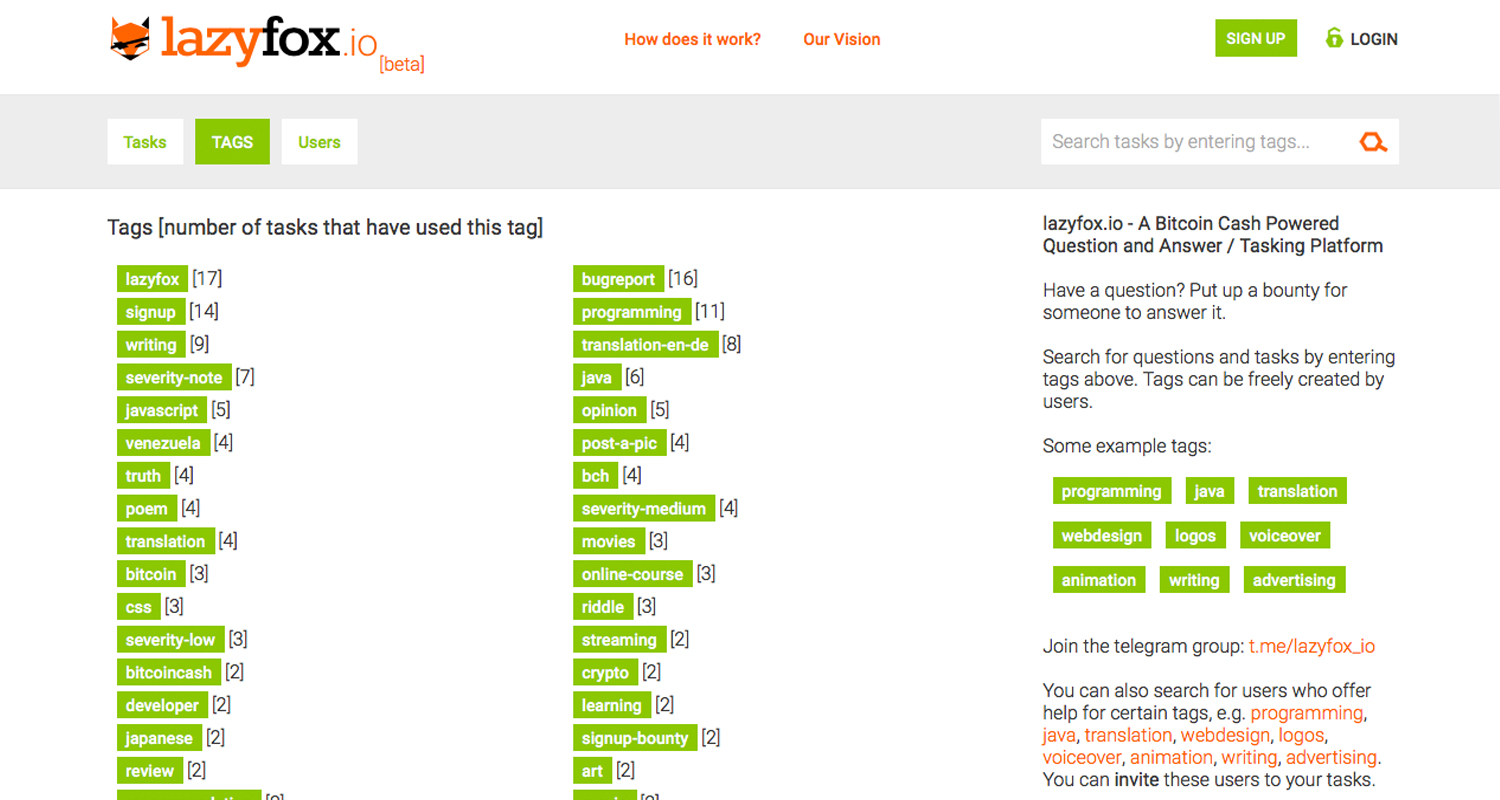
Task: Click the voiceover example tag
Action: pyautogui.click(x=1284, y=536)
